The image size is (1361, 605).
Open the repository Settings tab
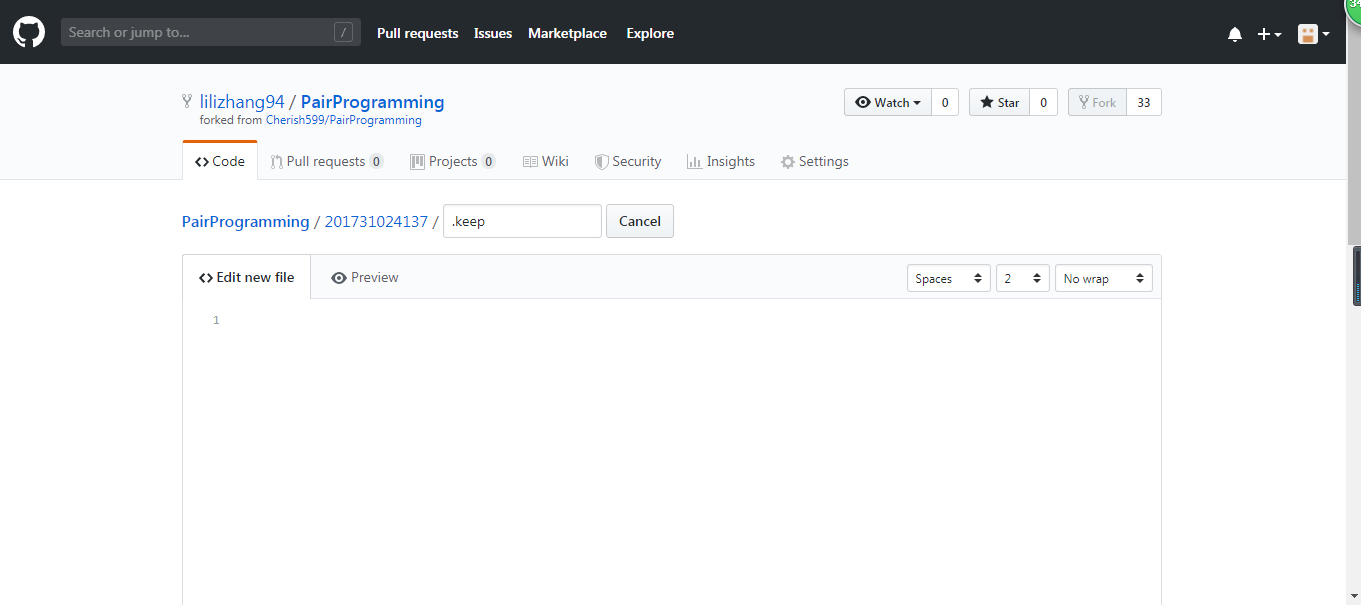[x=815, y=161]
